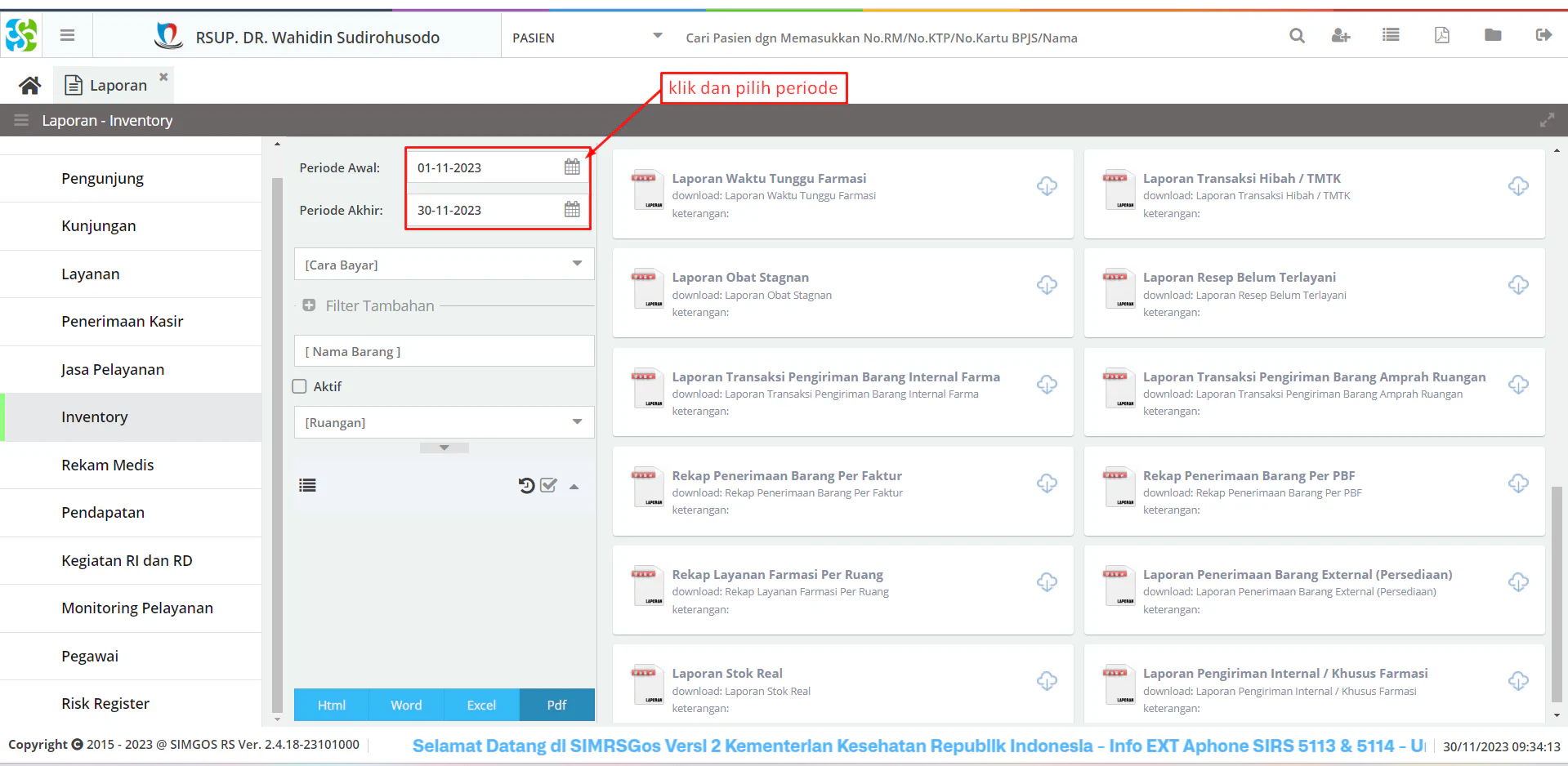Download Rekap Layanan Farmasi Per Ruang cloud icon
The width and height of the screenshot is (1568, 766).
(x=1047, y=582)
